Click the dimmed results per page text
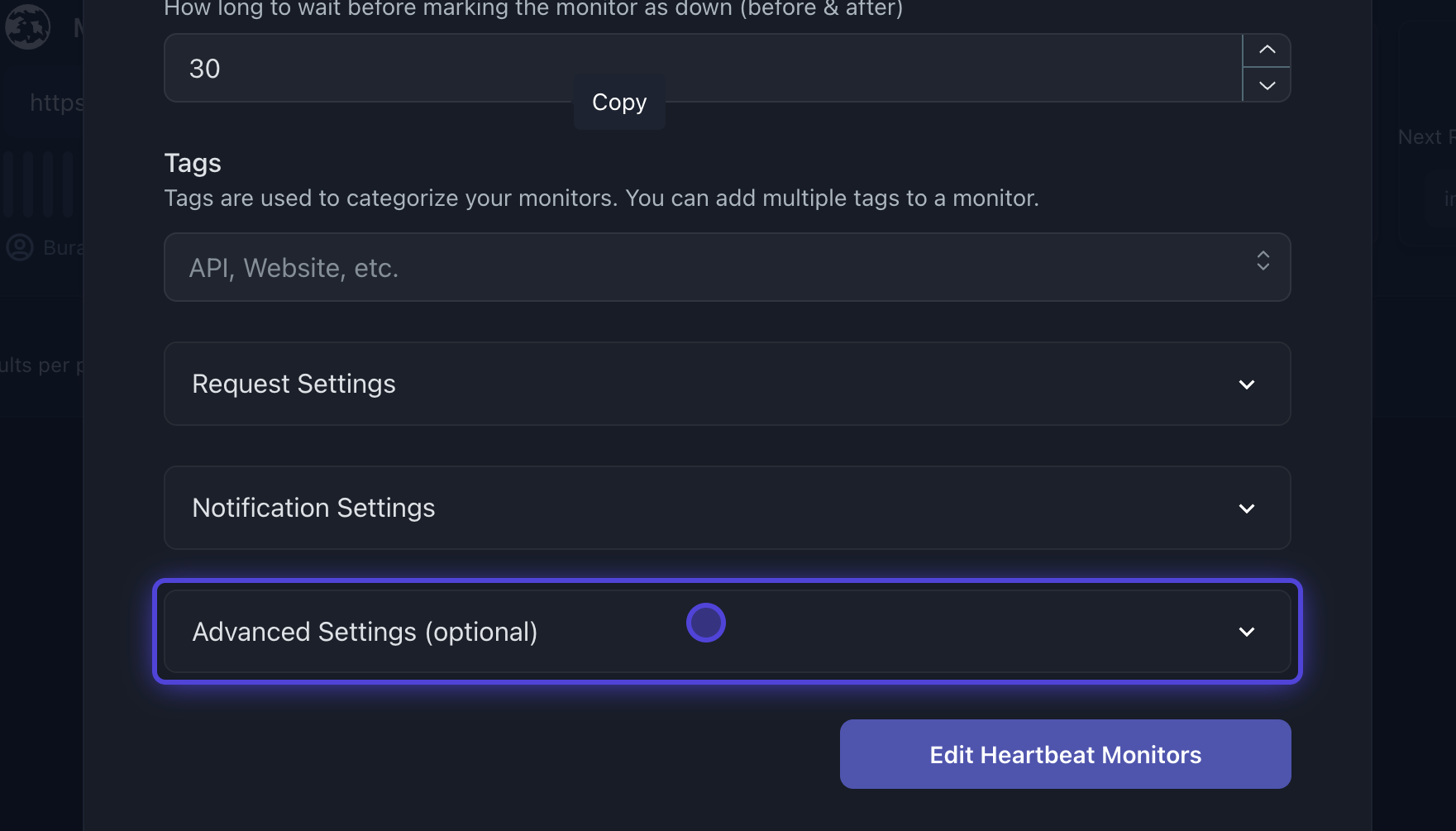The height and width of the screenshot is (831, 1456). (x=40, y=365)
